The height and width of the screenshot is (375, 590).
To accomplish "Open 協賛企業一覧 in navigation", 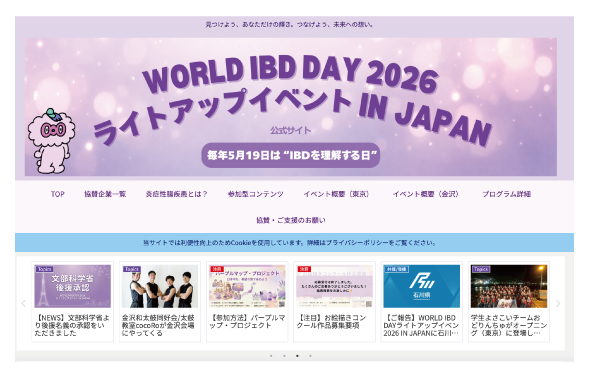I will tap(105, 194).
